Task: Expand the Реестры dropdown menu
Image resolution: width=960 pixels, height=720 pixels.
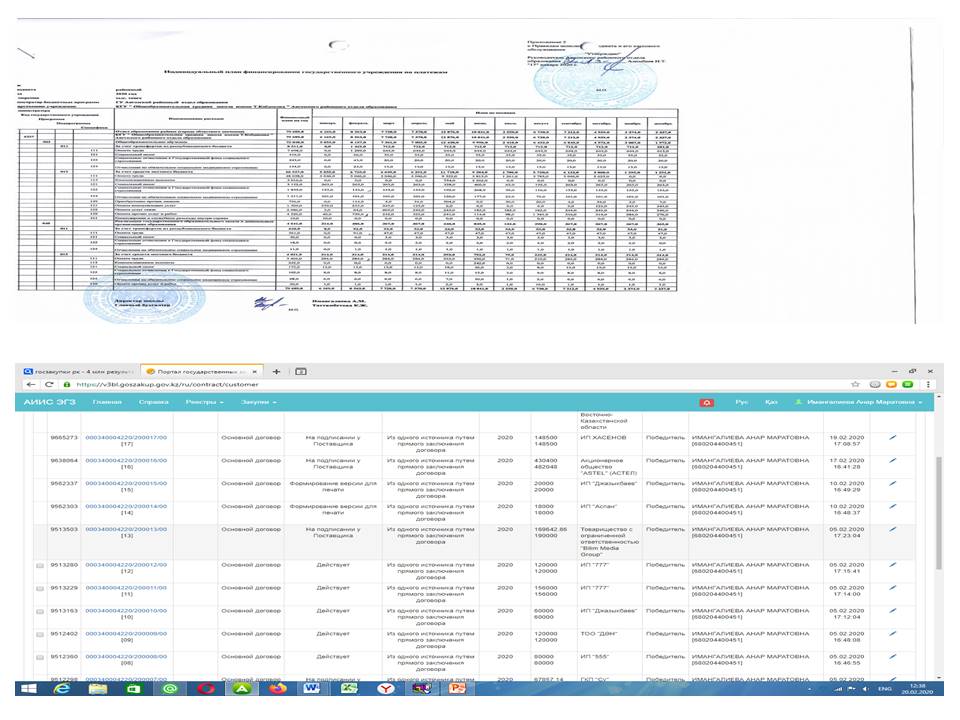Action: point(204,402)
